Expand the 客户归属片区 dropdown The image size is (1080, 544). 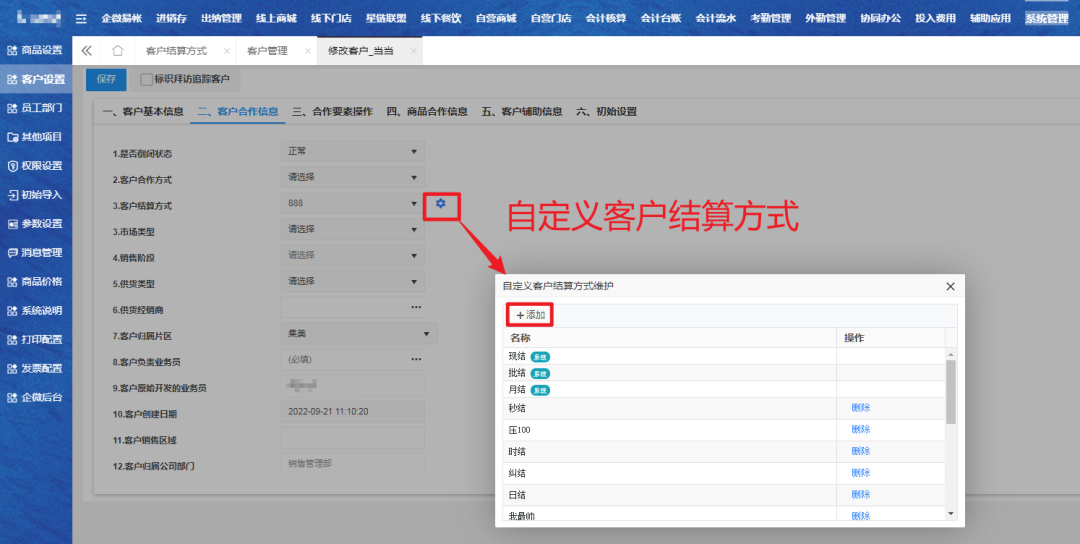pyautogui.click(x=427, y=333)
